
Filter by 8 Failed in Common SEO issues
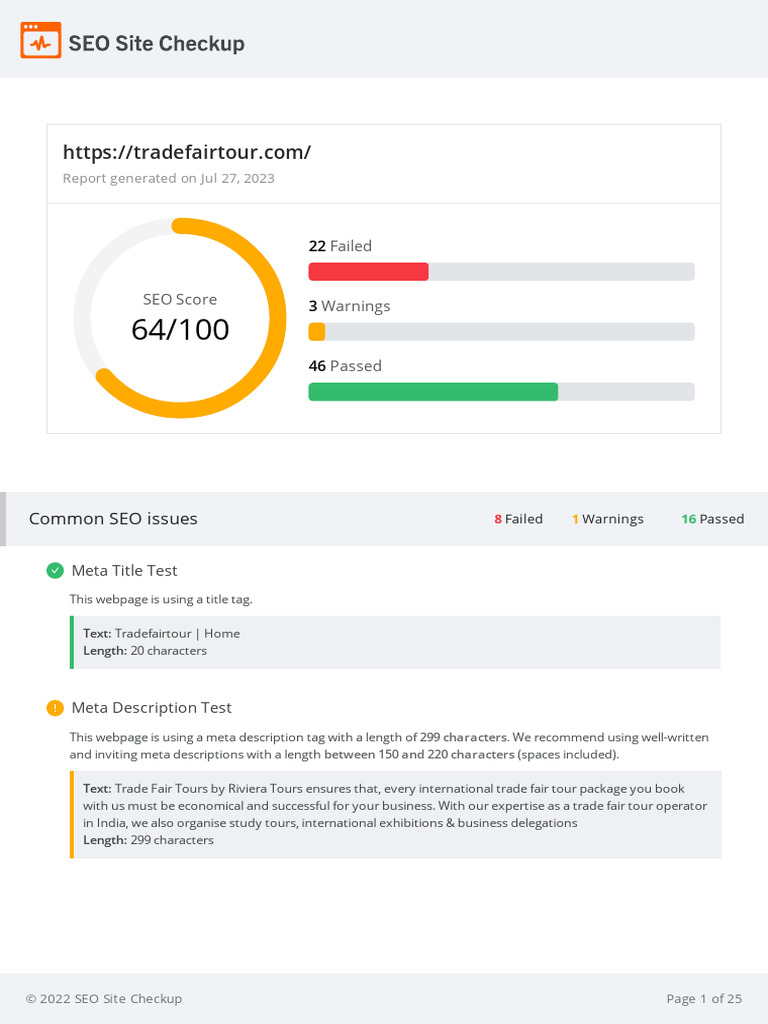[518, 519]
